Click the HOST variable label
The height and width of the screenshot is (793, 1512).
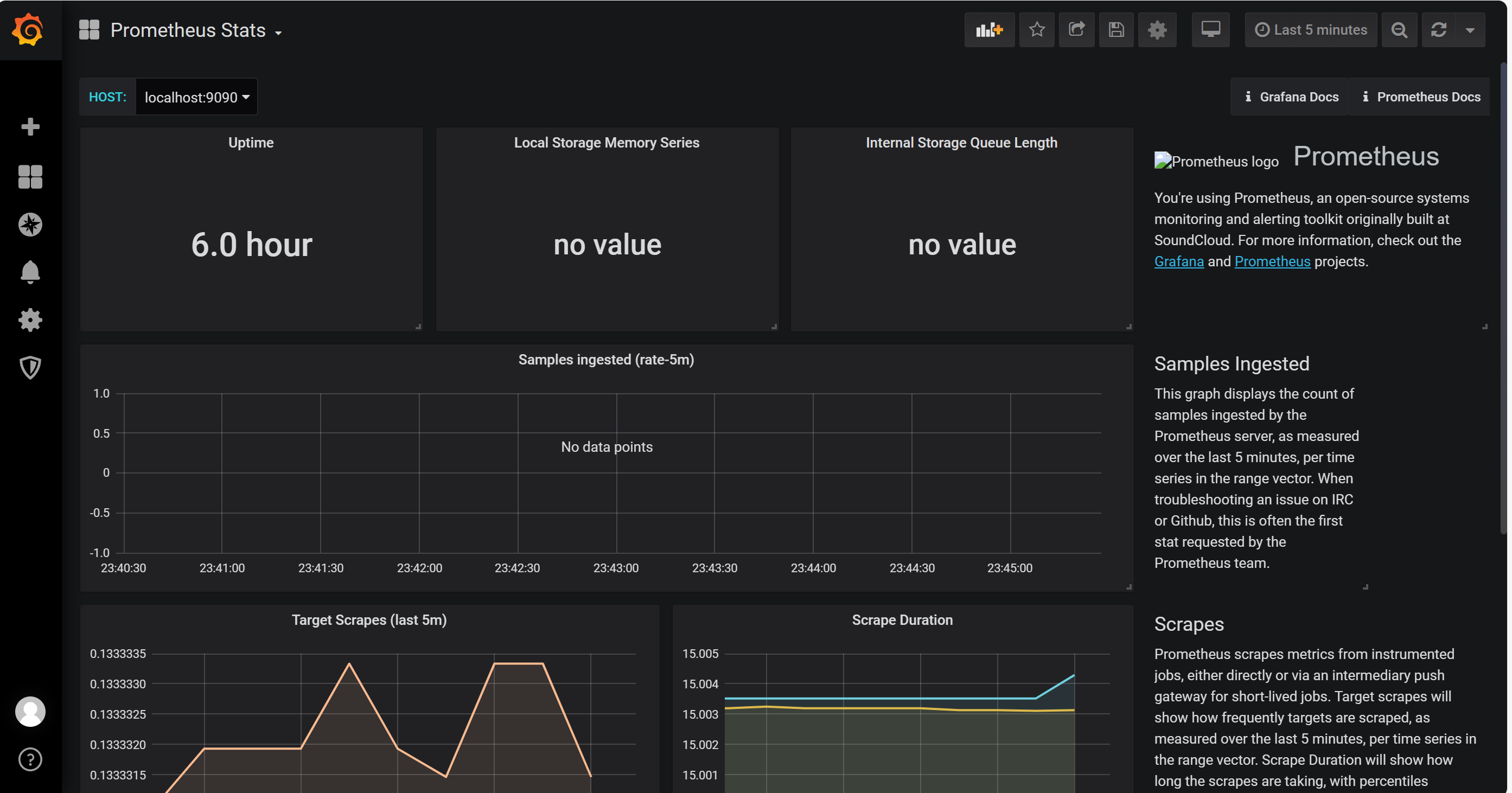click(107, 97)
